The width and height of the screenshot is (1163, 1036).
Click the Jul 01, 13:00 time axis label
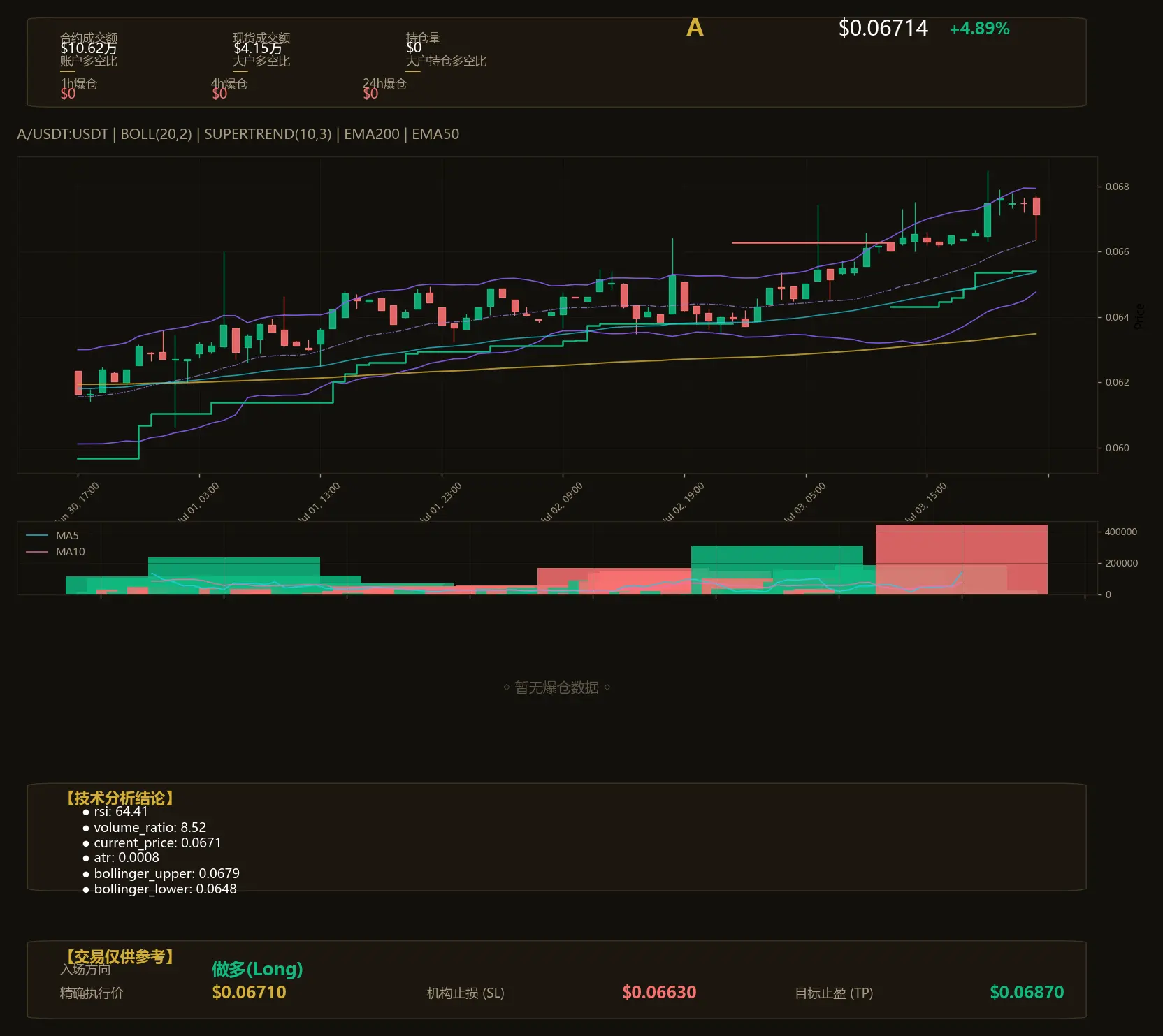pos(318,502)
